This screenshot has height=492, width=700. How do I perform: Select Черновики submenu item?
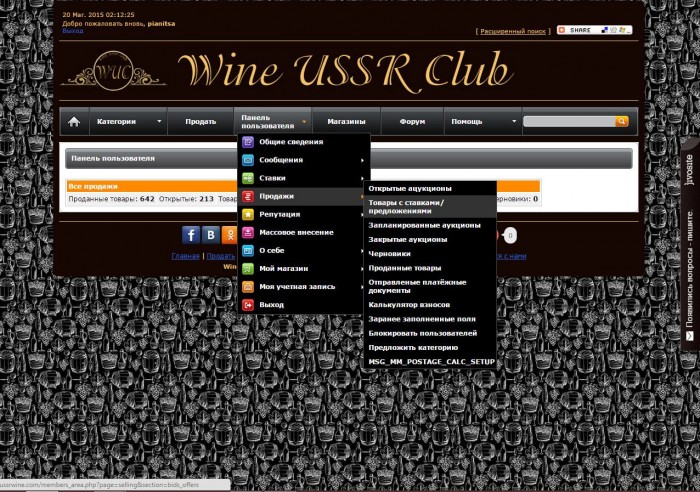[x=430, y=254]
